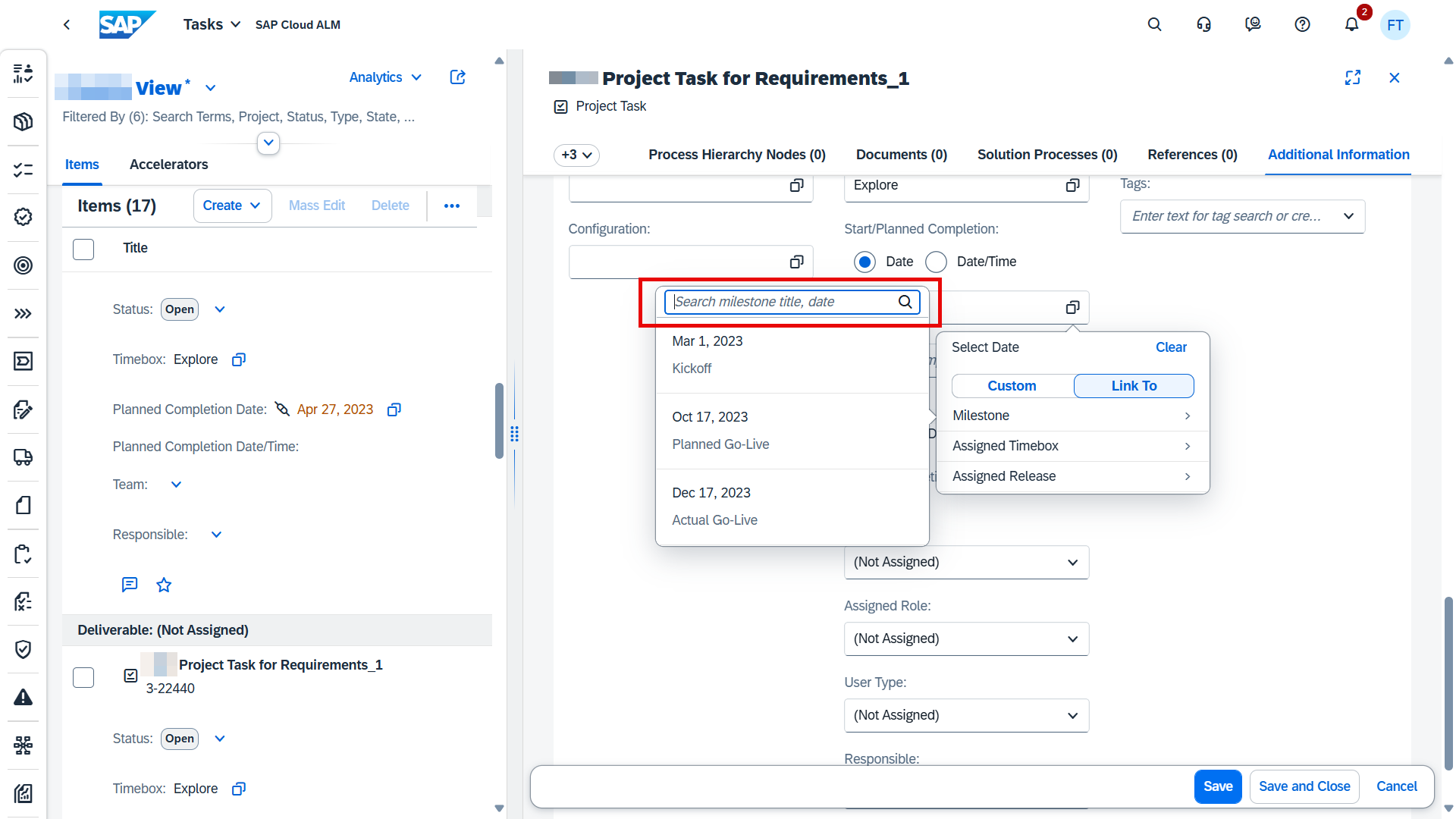
Task: Click the Clear link in Select Date
Action: coord(1171,347)
